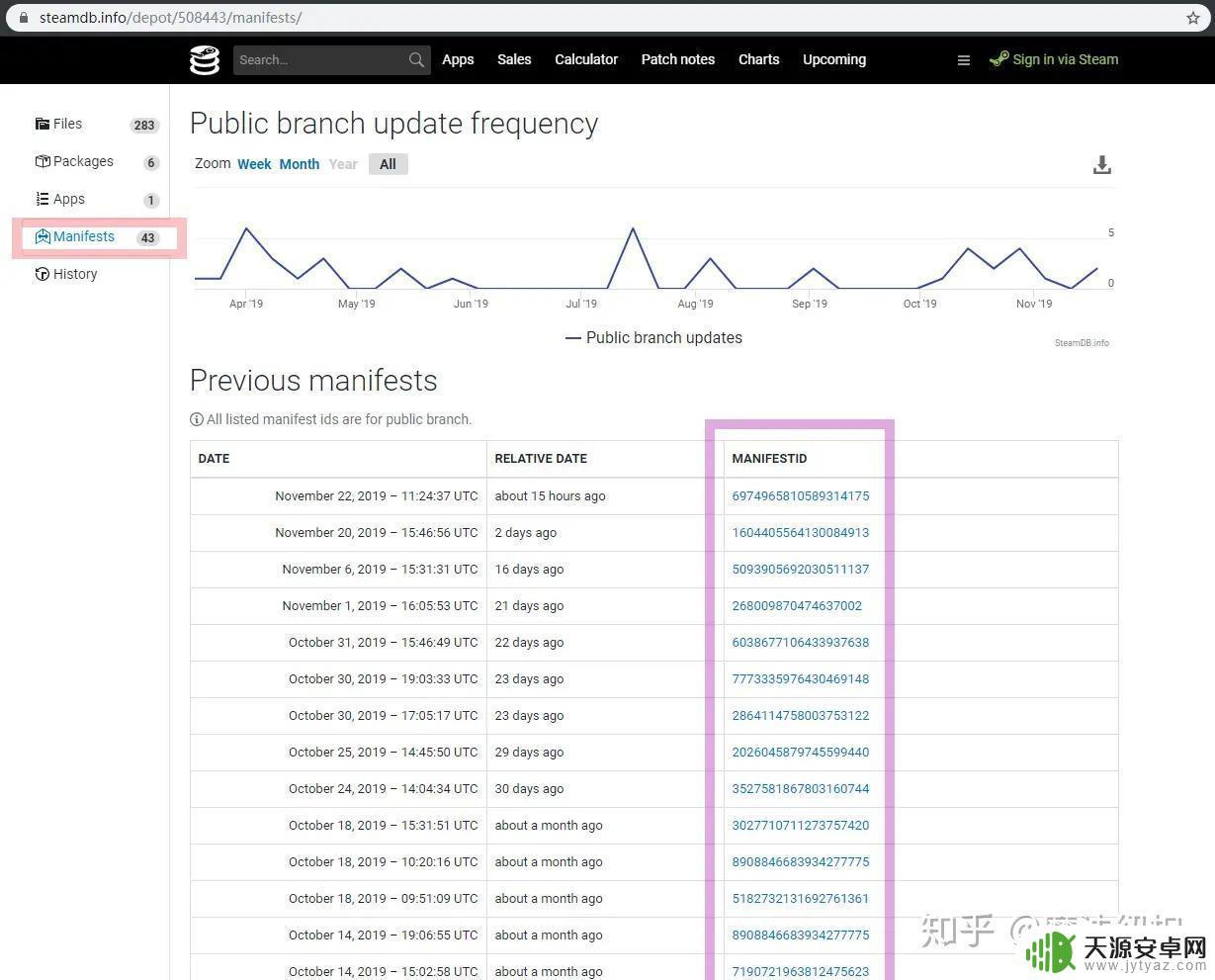
Task: Select date October 25, 2019 – 14:45:50 UTC
Action: click(384, 753)
